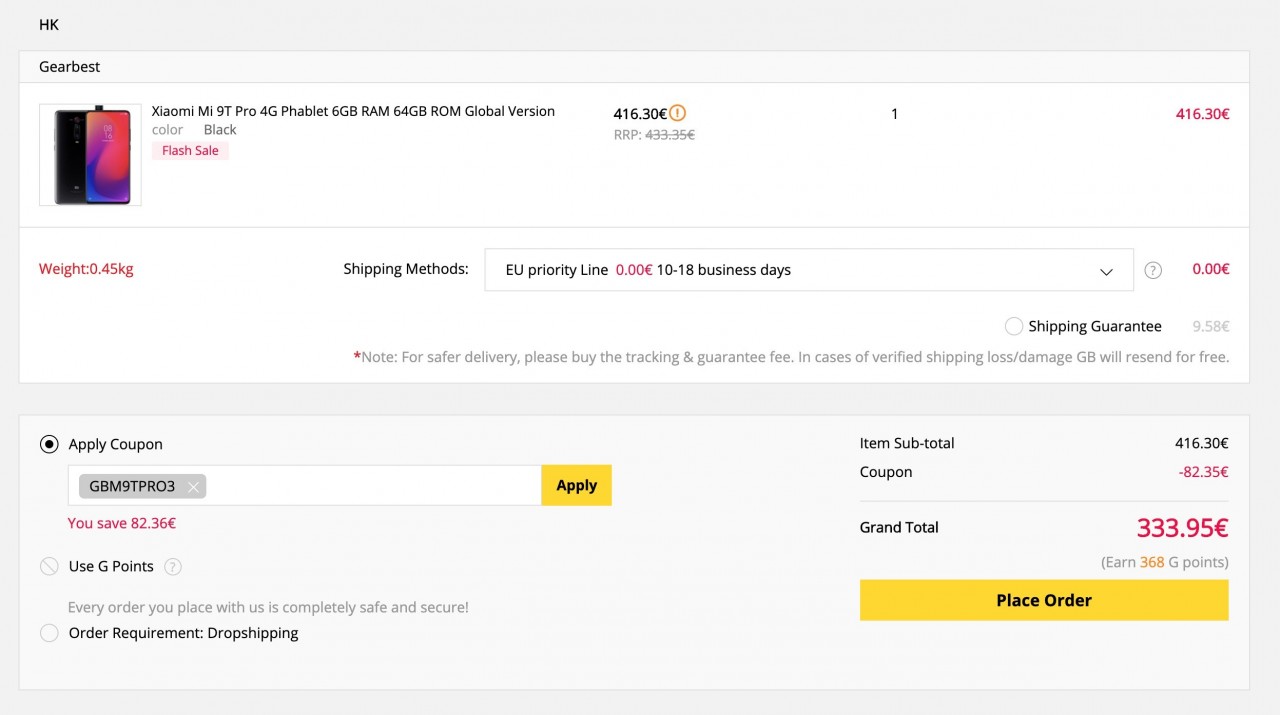Click the Coupon discount -82.35€ value
This screenshot has width=1280, height=715.
pyautogui.click(x=1203, y=472)
